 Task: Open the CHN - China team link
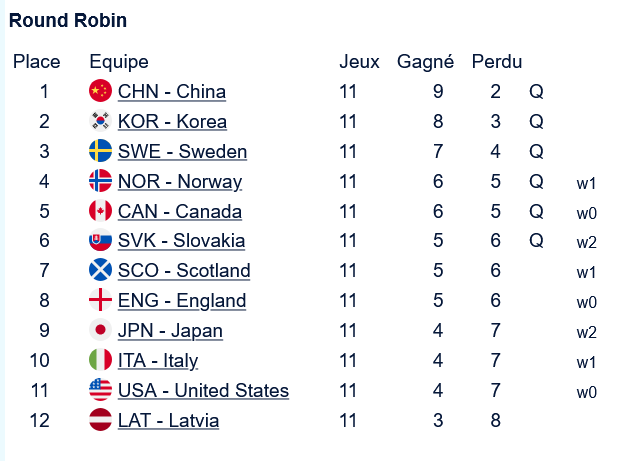pos(171,92)
